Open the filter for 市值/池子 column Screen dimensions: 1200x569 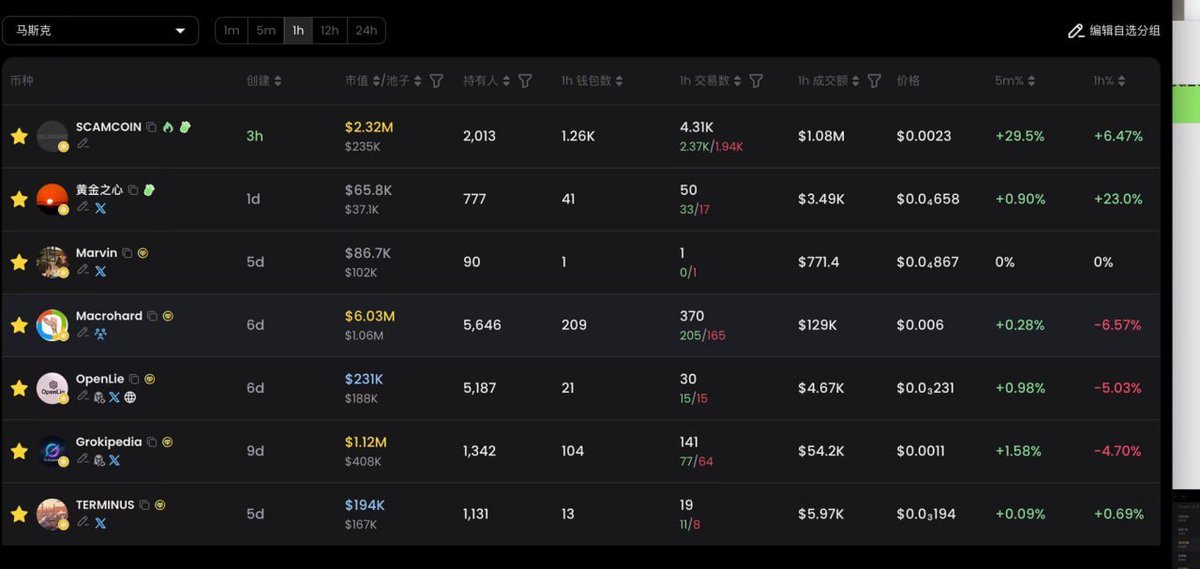tap(436, 81)
